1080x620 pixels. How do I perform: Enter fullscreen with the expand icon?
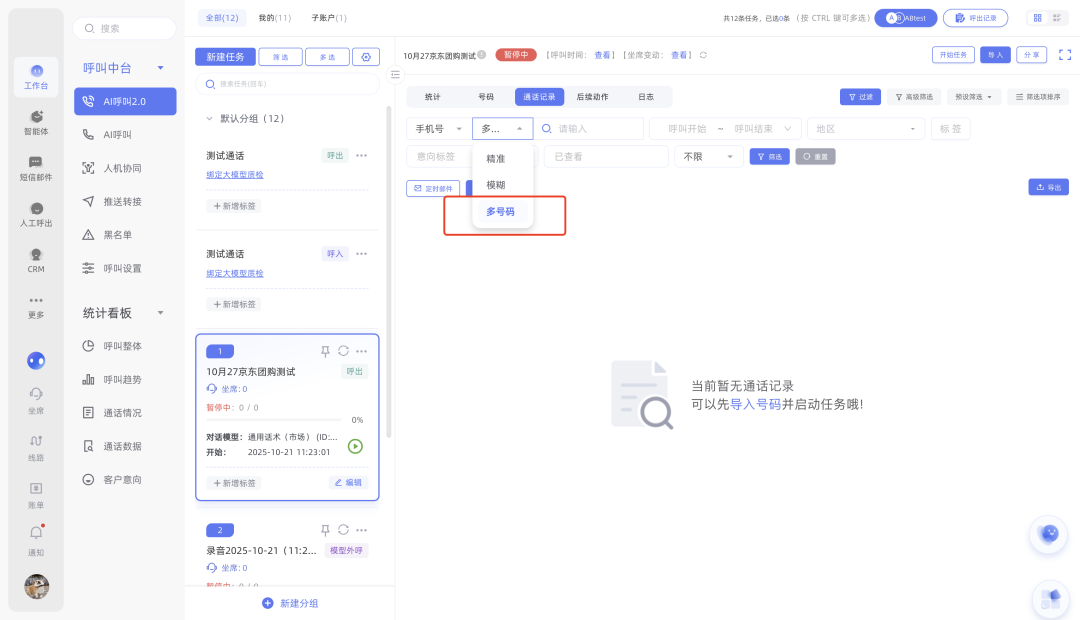(x=1064, y=55)
